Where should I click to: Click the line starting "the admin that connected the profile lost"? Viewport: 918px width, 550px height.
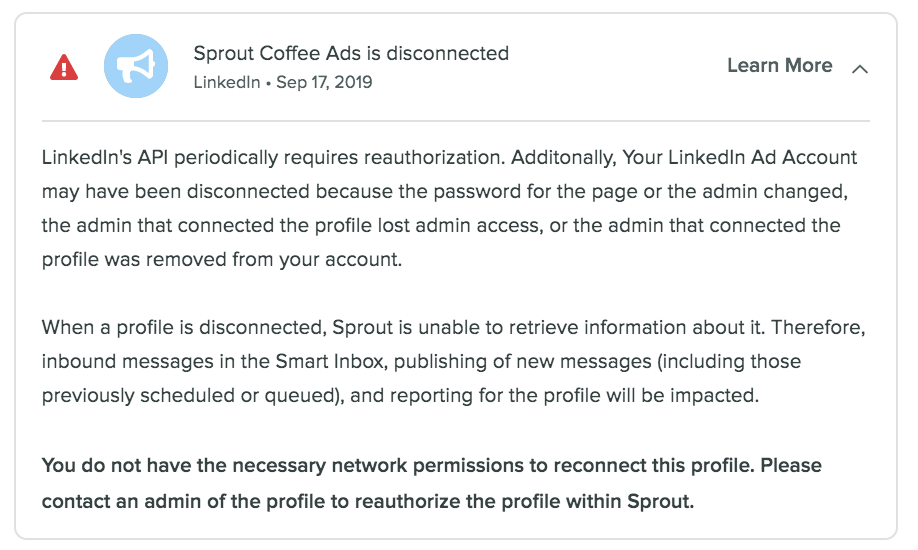(441, 225)
